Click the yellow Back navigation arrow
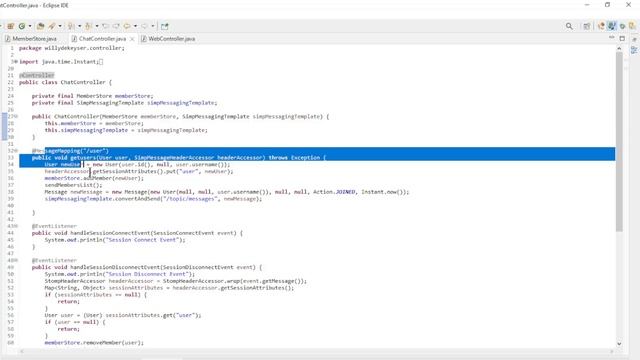The height and width of the screenshot is (360, 640). click(127, 26)
